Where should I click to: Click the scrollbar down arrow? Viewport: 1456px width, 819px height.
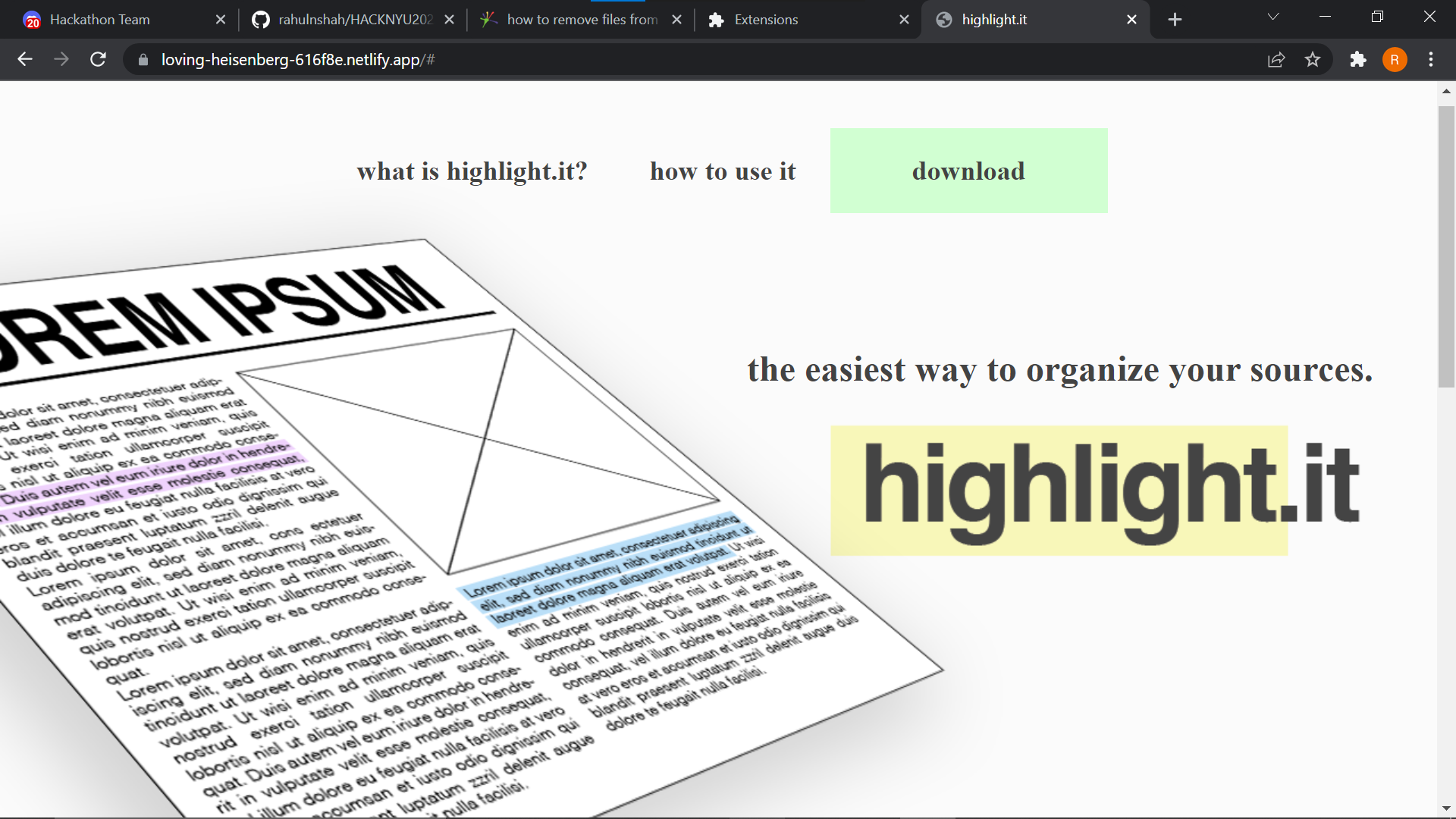(x=1446, y=808)
